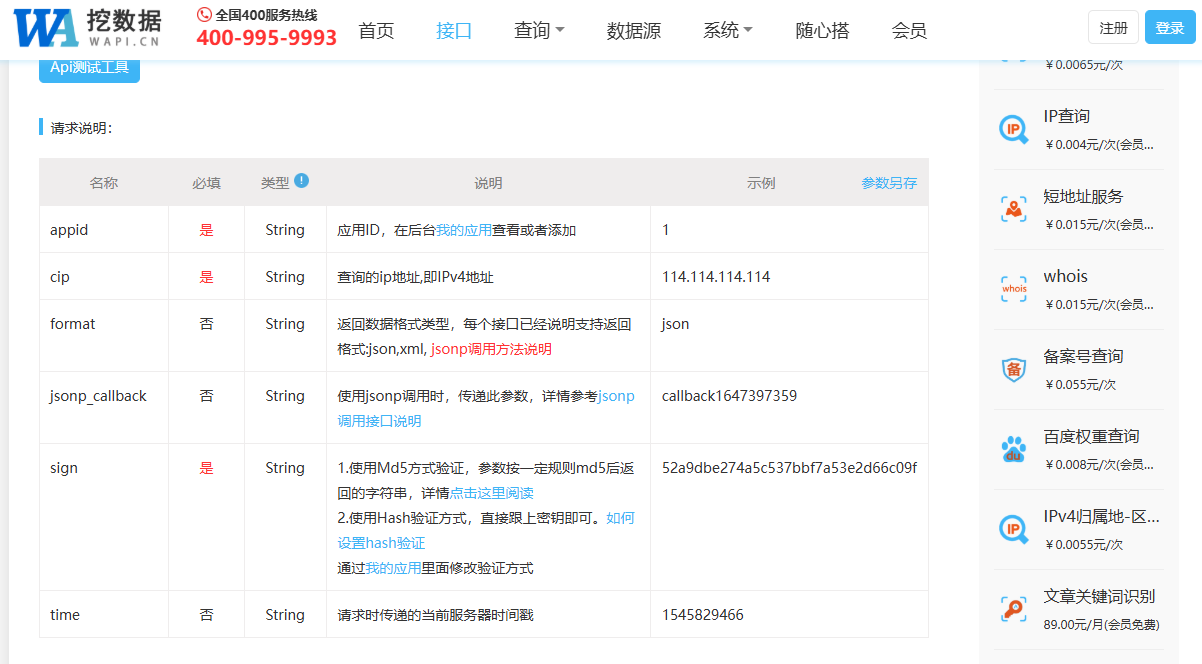The width and height of the screenshot is (1202, 664).
Task: Click the 百度权重查询 paw icon
Action: point(1014,449)
